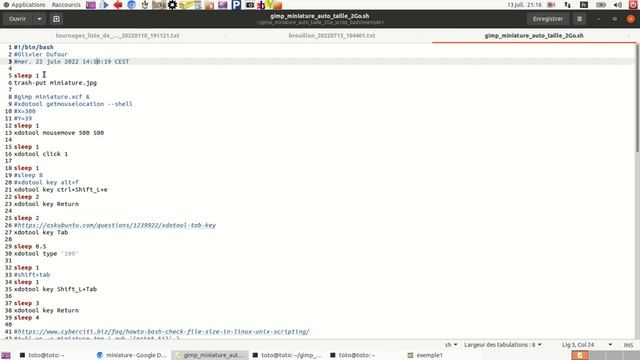
Task: Click the red left arrow launcher icon
Action: 118,5
